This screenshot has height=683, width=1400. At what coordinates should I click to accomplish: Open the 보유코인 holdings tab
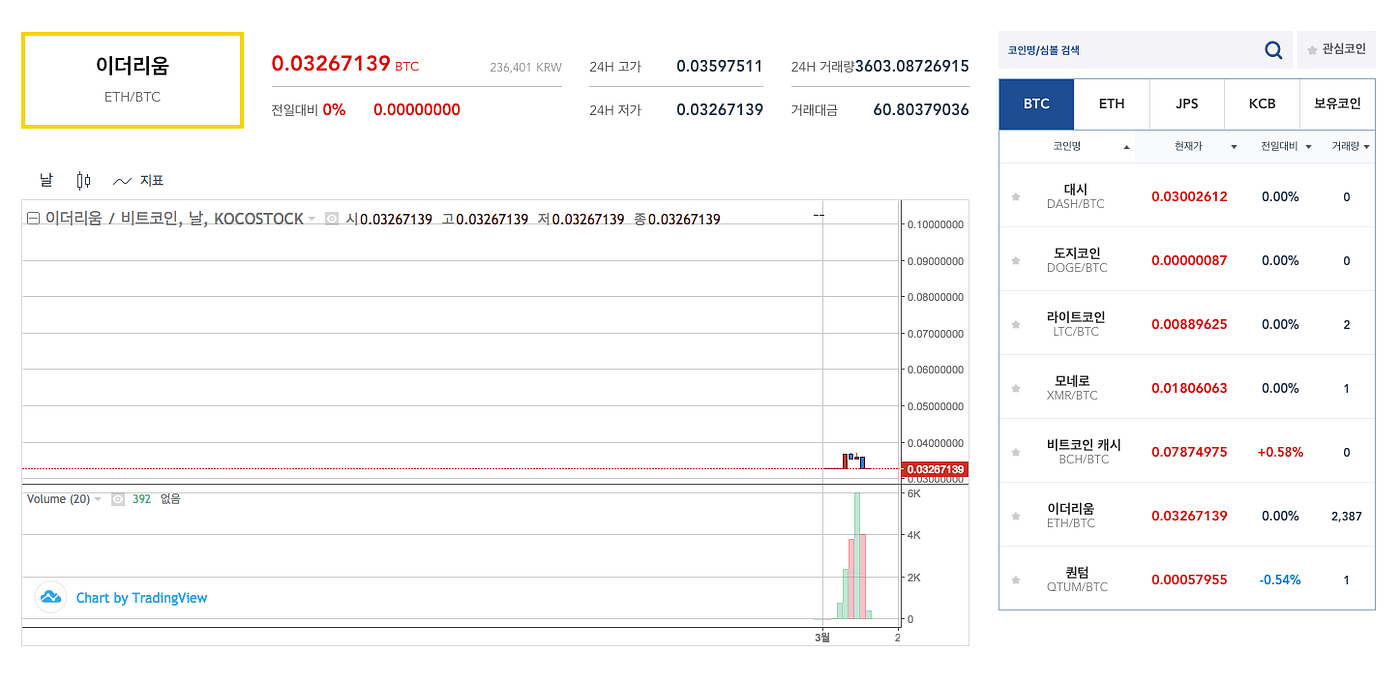[x=1337, y=104]
